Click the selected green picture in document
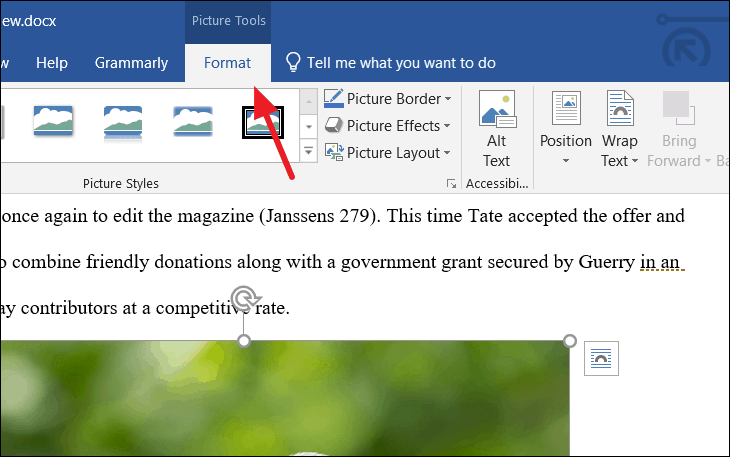The height and width of the screenshot is (457, 730). (284, 398)
